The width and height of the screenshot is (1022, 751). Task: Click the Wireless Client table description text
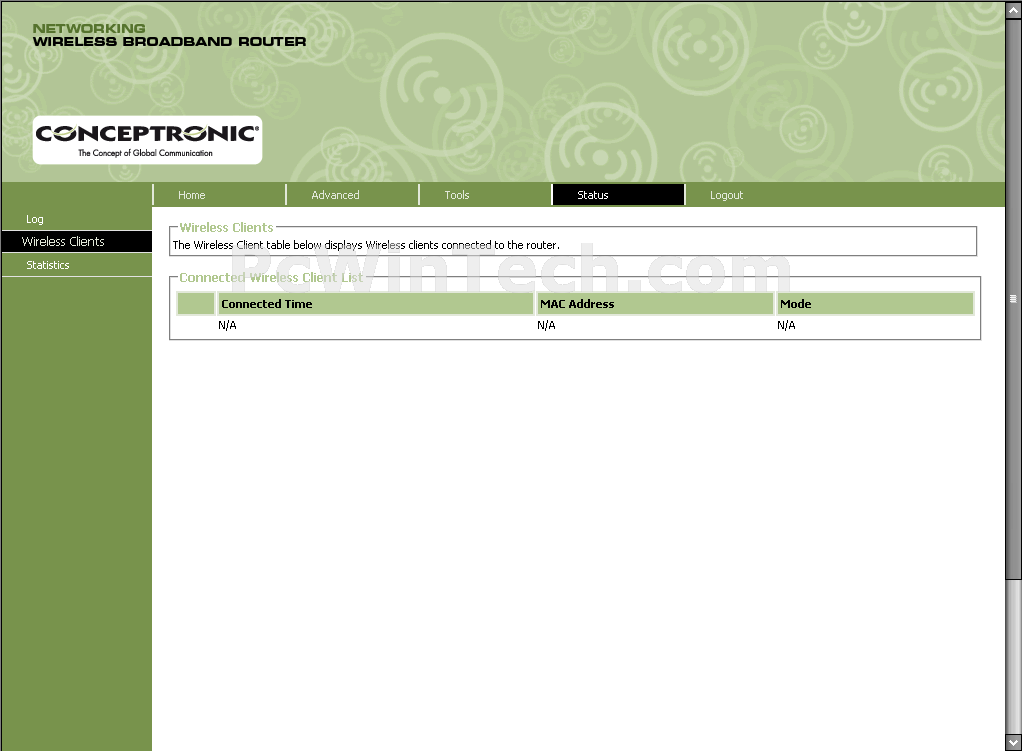[x=366, y=245]
